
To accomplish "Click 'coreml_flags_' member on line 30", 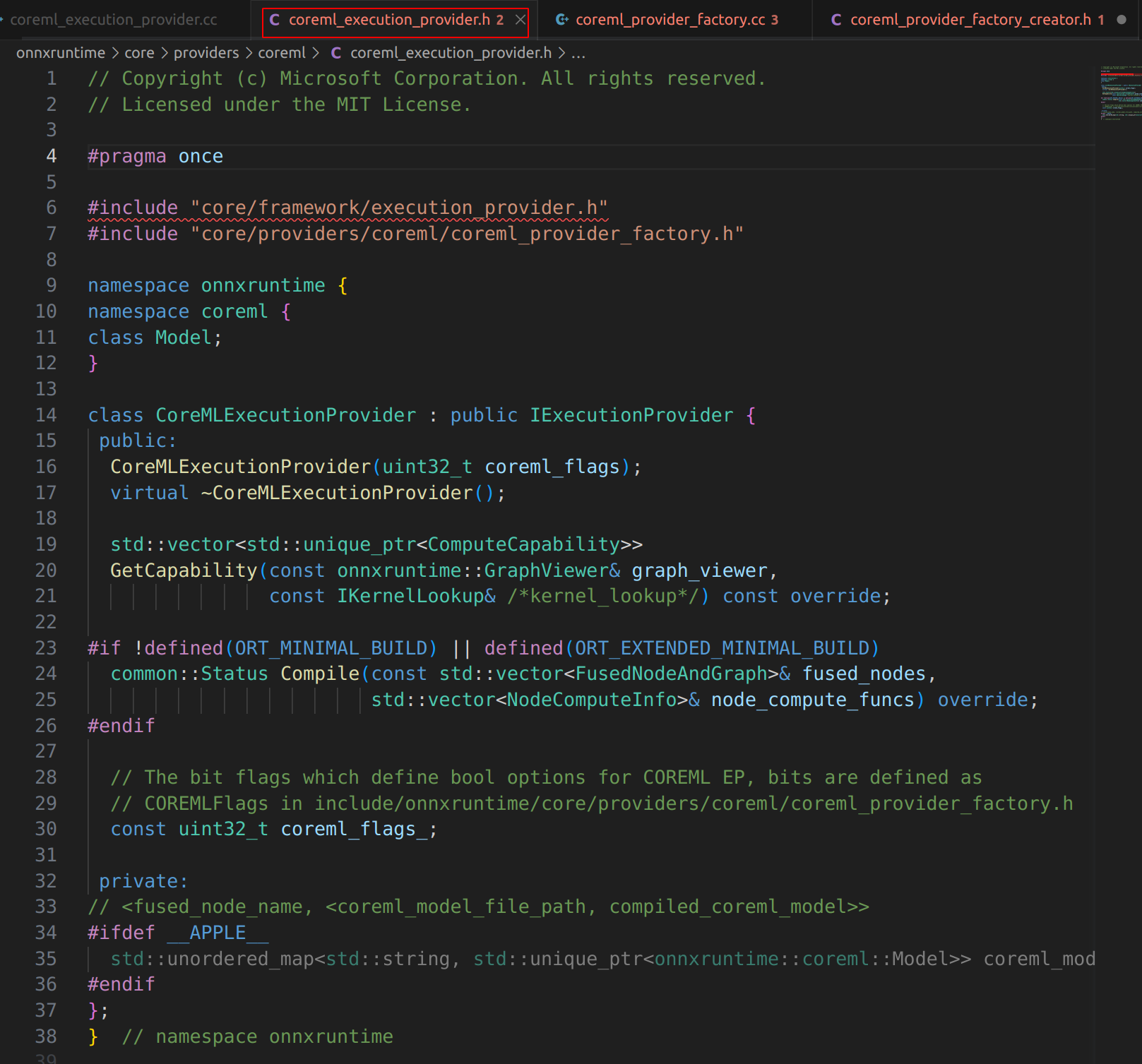I will coord(354,829).
